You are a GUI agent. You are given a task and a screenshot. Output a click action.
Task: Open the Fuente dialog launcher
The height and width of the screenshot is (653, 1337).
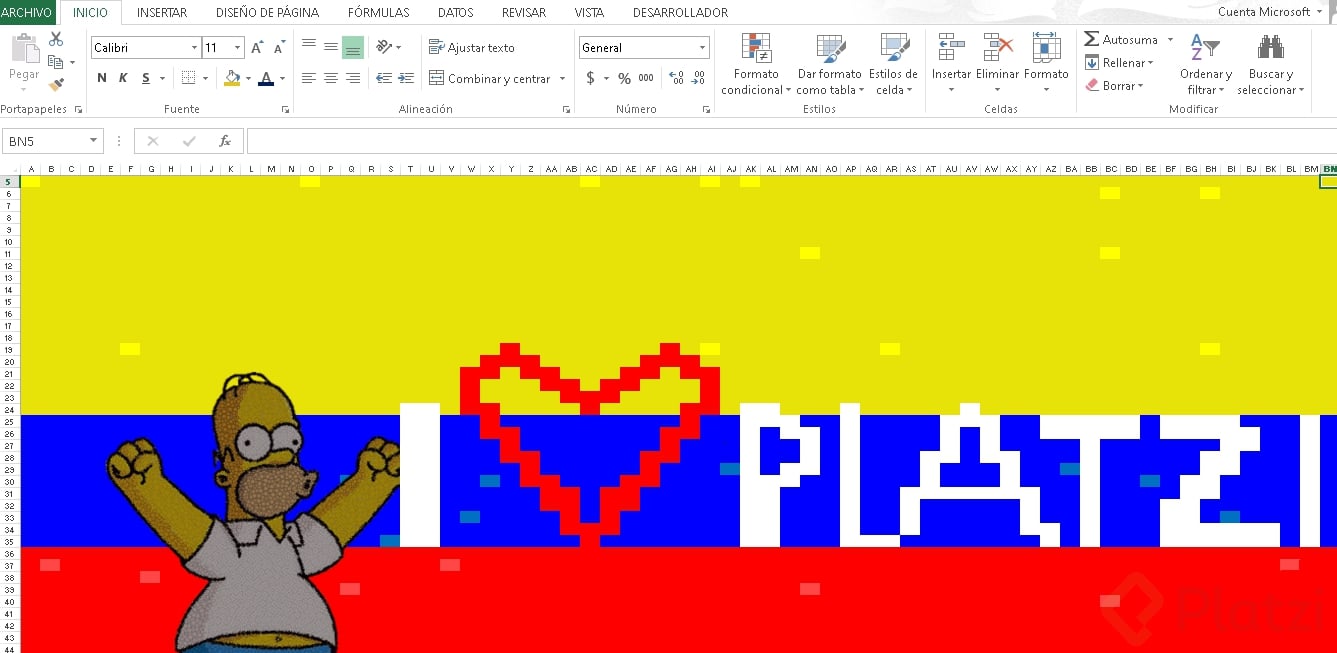[285, 109]
